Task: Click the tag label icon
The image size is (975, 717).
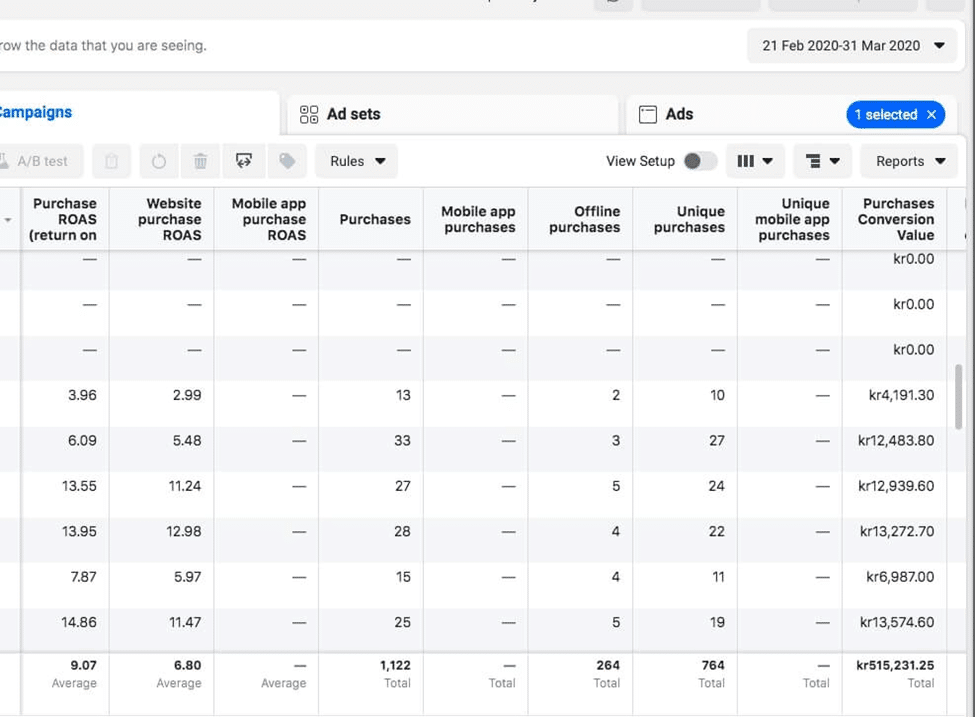Action: 287,162
